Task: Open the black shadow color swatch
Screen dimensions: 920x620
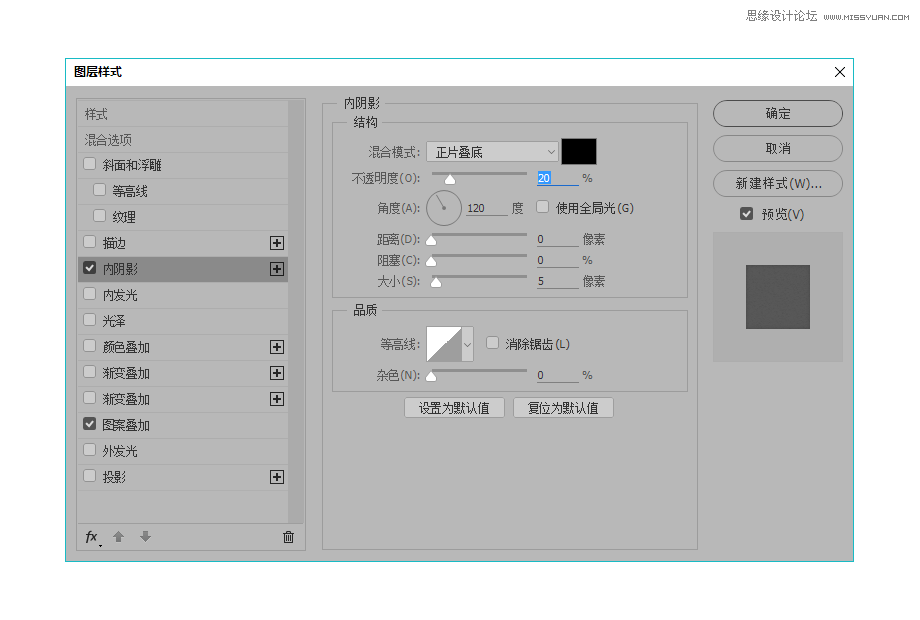Action: 579,151
